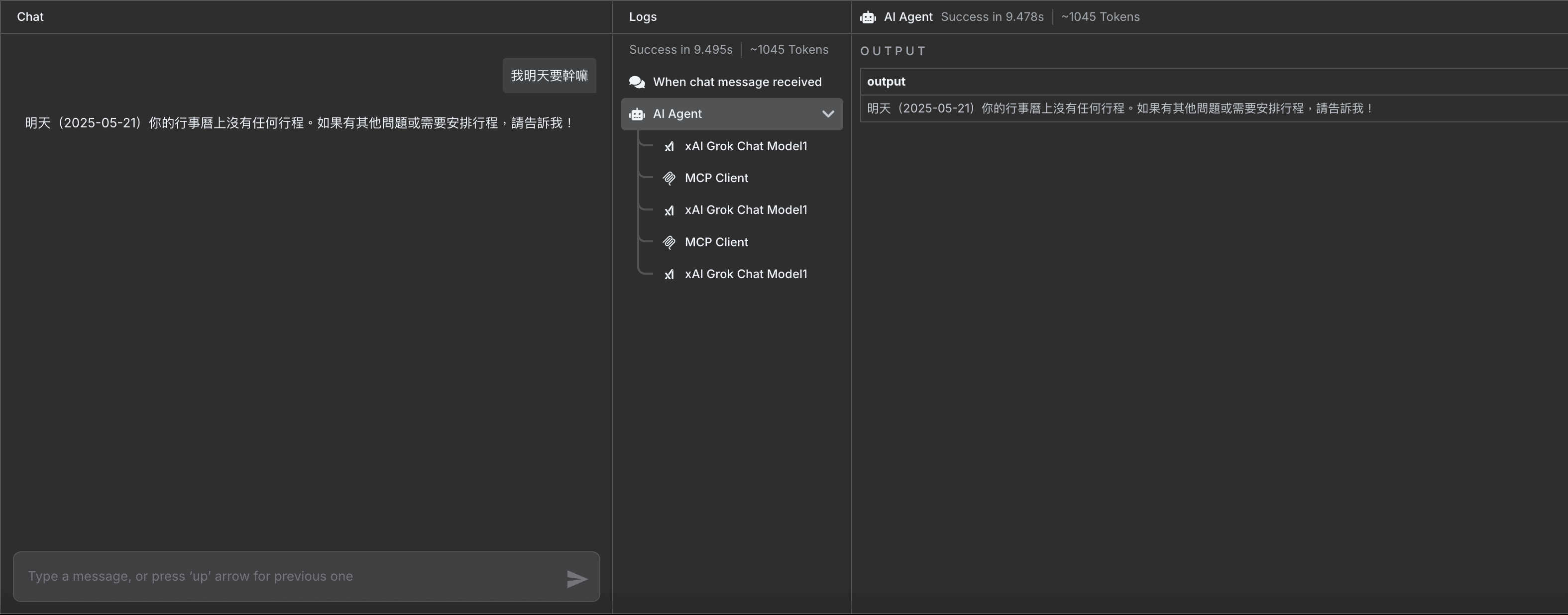Viewport: 1568px width, 615px height.
Task: Click the second MCP Client attachment icon
Action: tap(670, 242)
